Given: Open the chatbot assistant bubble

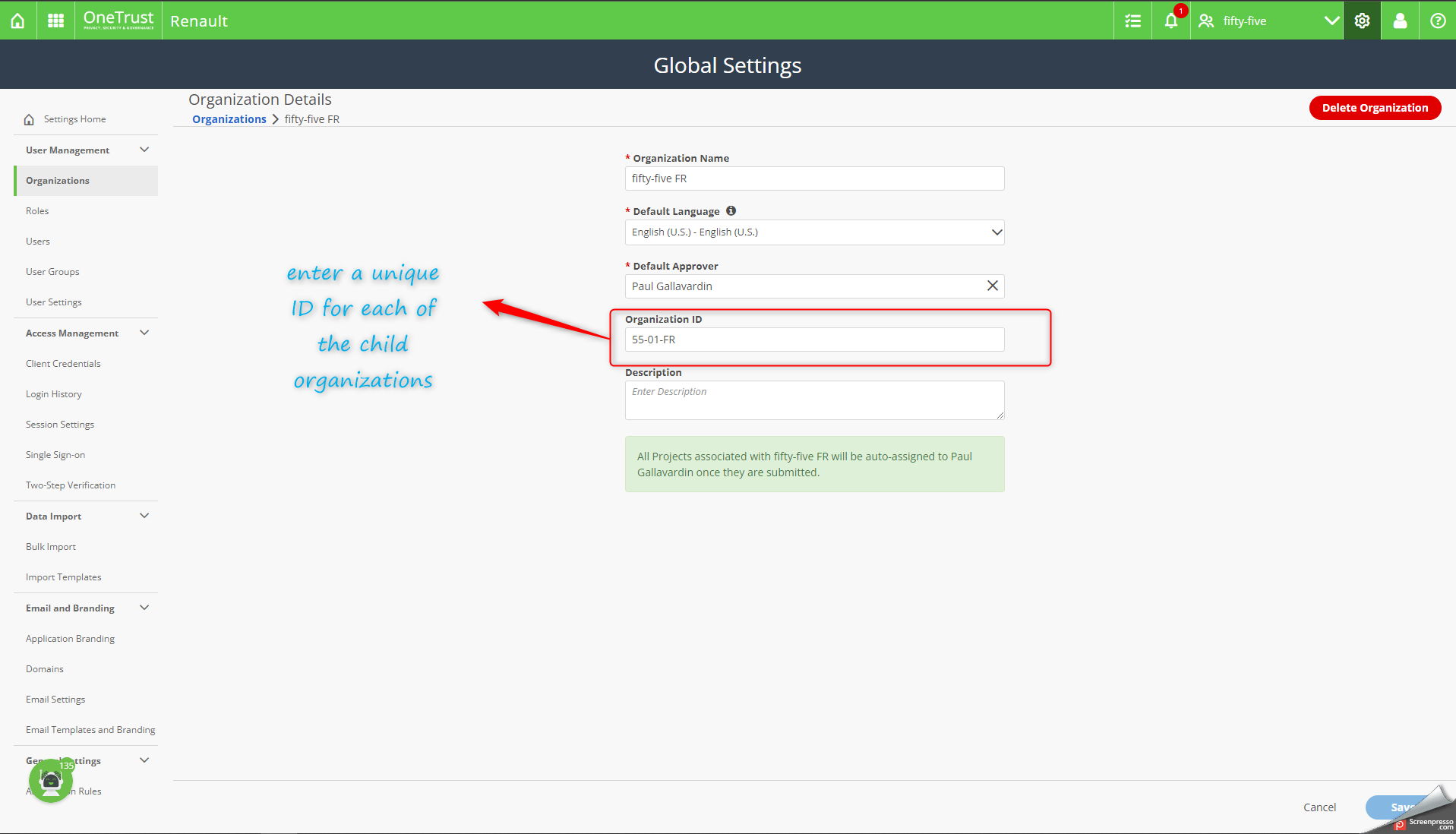Looking at the screenshot, I should 51,780.
